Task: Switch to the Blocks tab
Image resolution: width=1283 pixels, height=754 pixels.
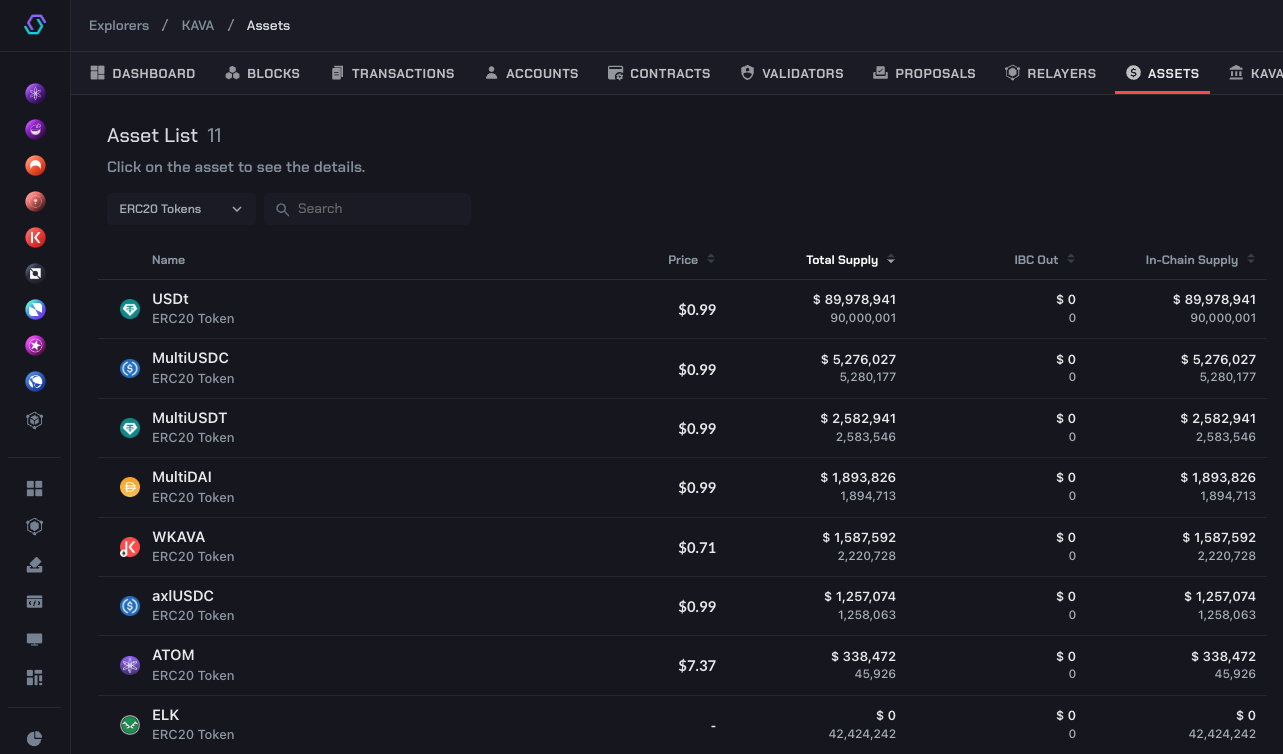Action: pos(262,73)
